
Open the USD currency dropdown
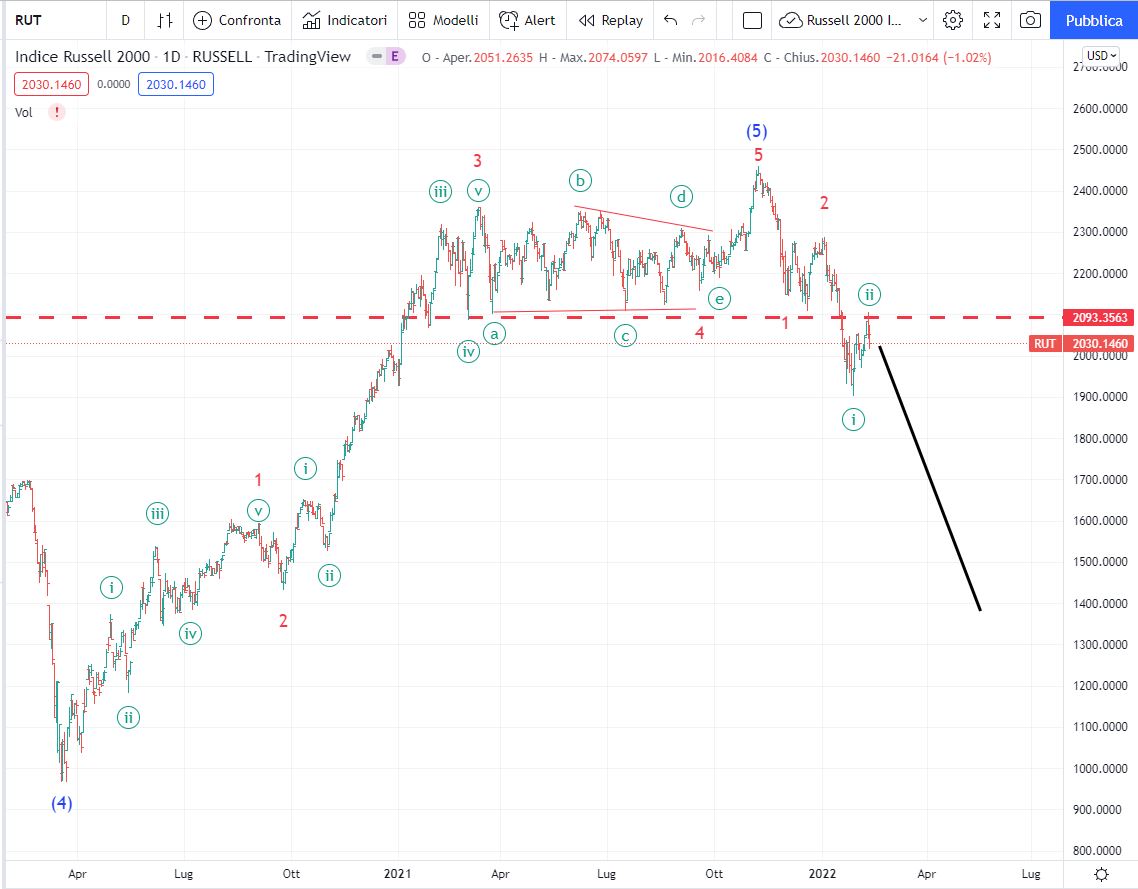tap(1101, 55)
